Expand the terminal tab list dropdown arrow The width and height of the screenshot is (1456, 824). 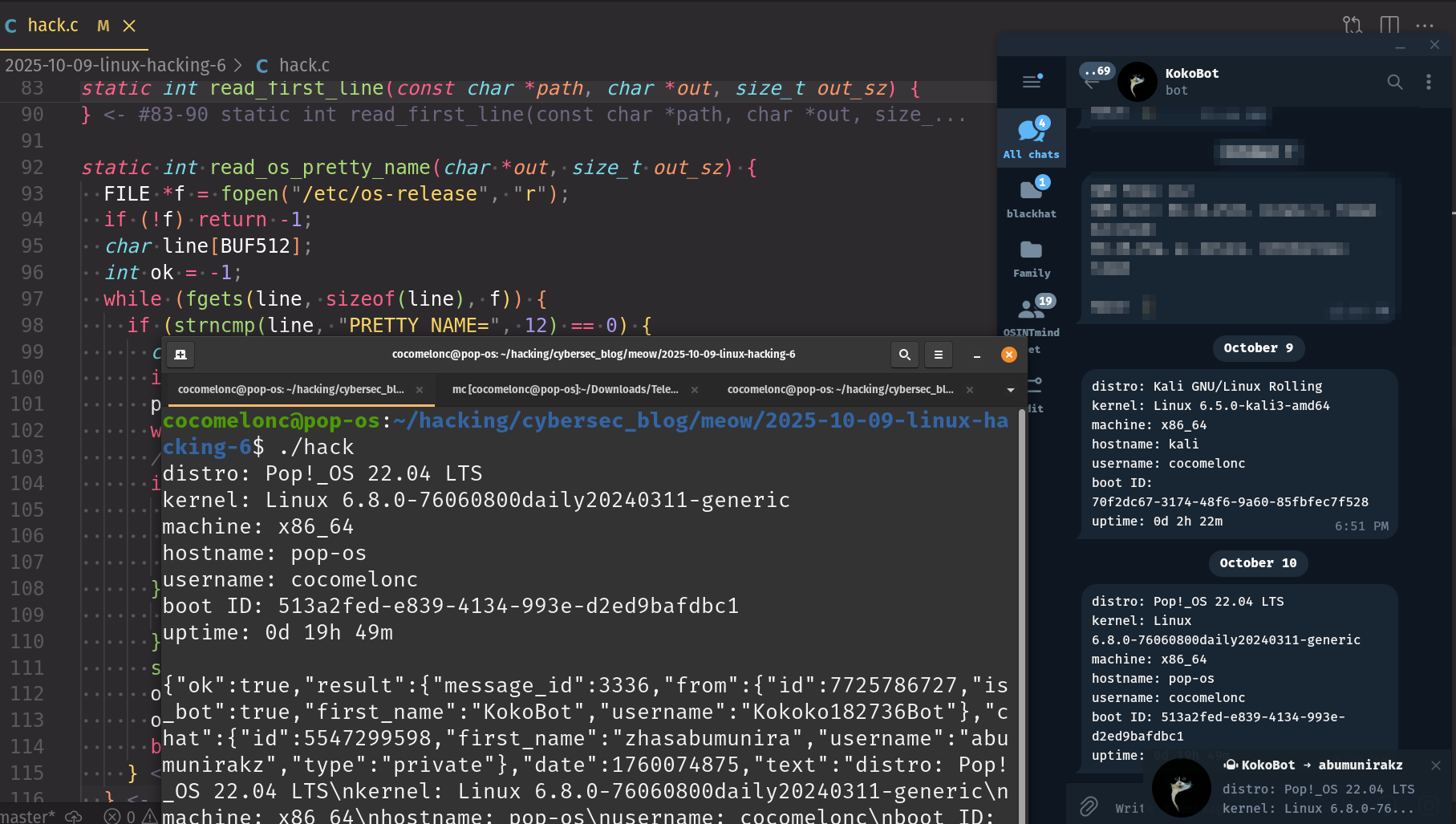point(1011,390)
